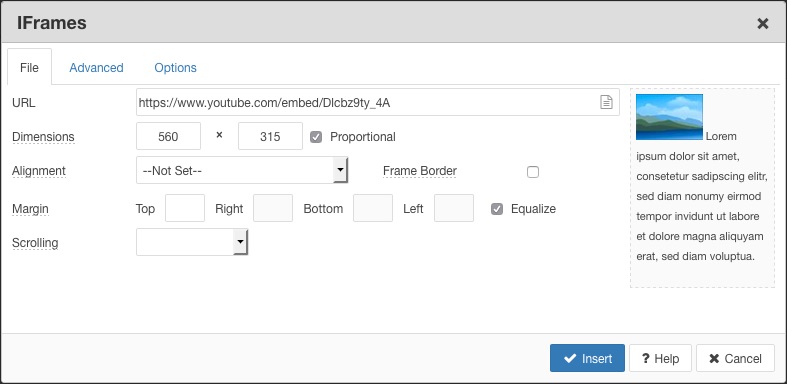Screen dimensions: 787x384
Task: Click the Insert button
Action: [x=587, y=358]
